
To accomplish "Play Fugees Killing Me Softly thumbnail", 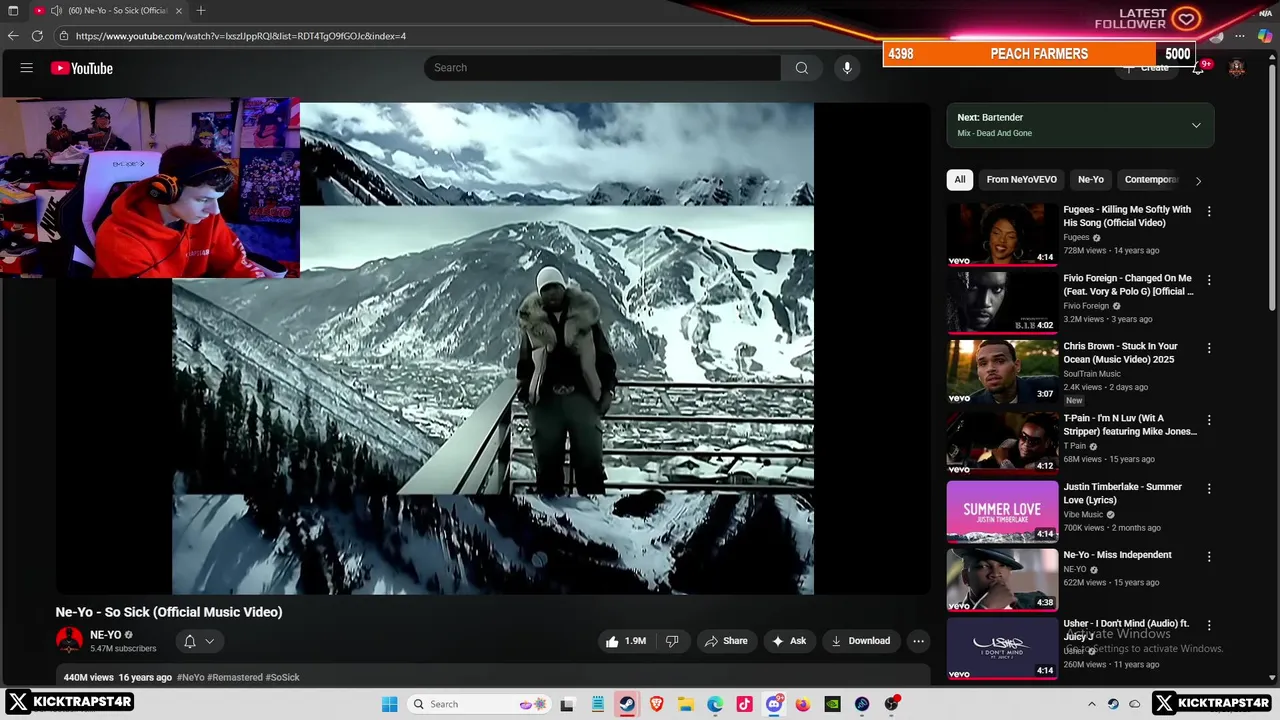I will [x=1002, y=234].
